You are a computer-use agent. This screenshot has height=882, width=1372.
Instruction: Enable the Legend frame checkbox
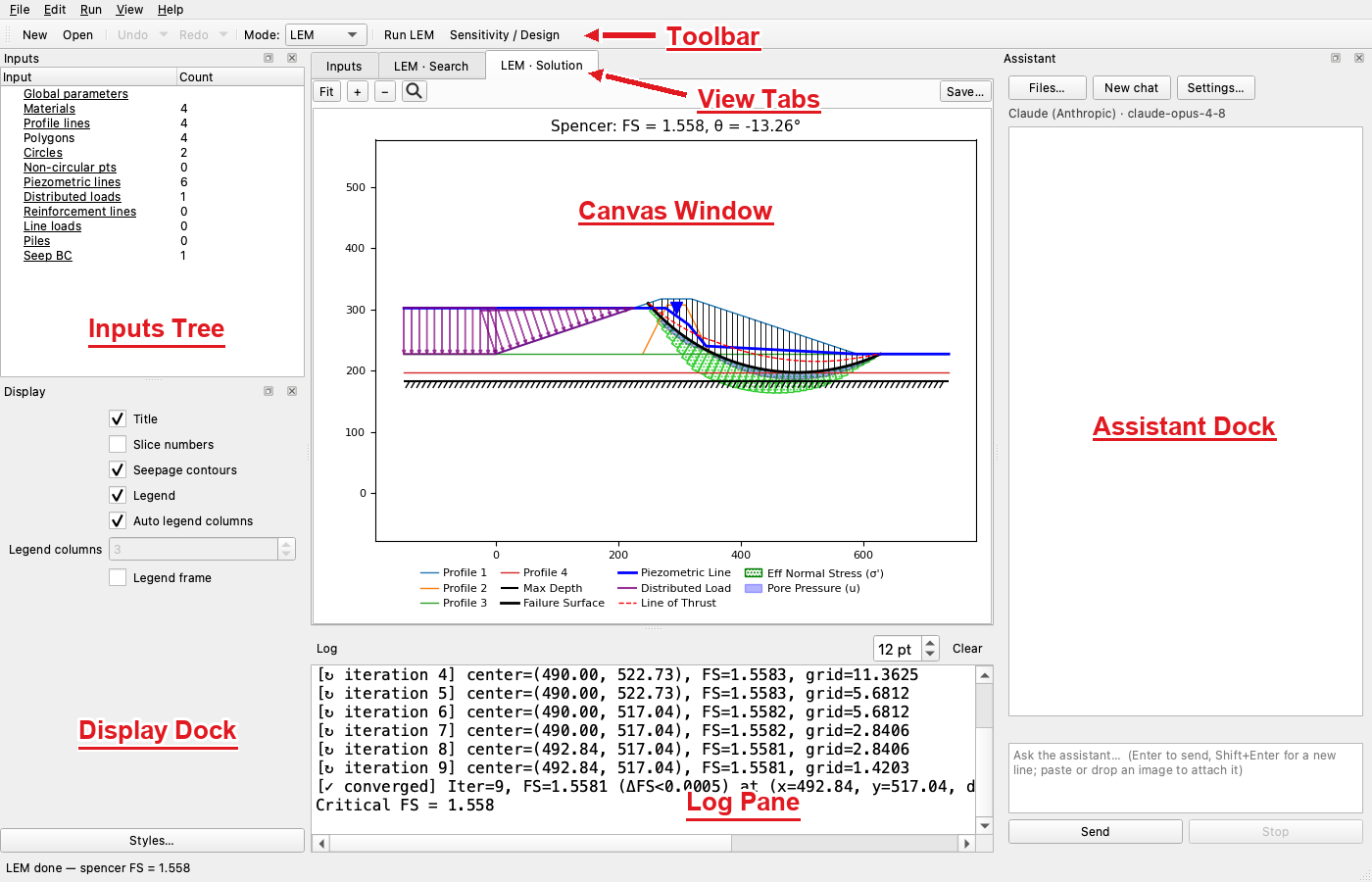coord(118,577)
